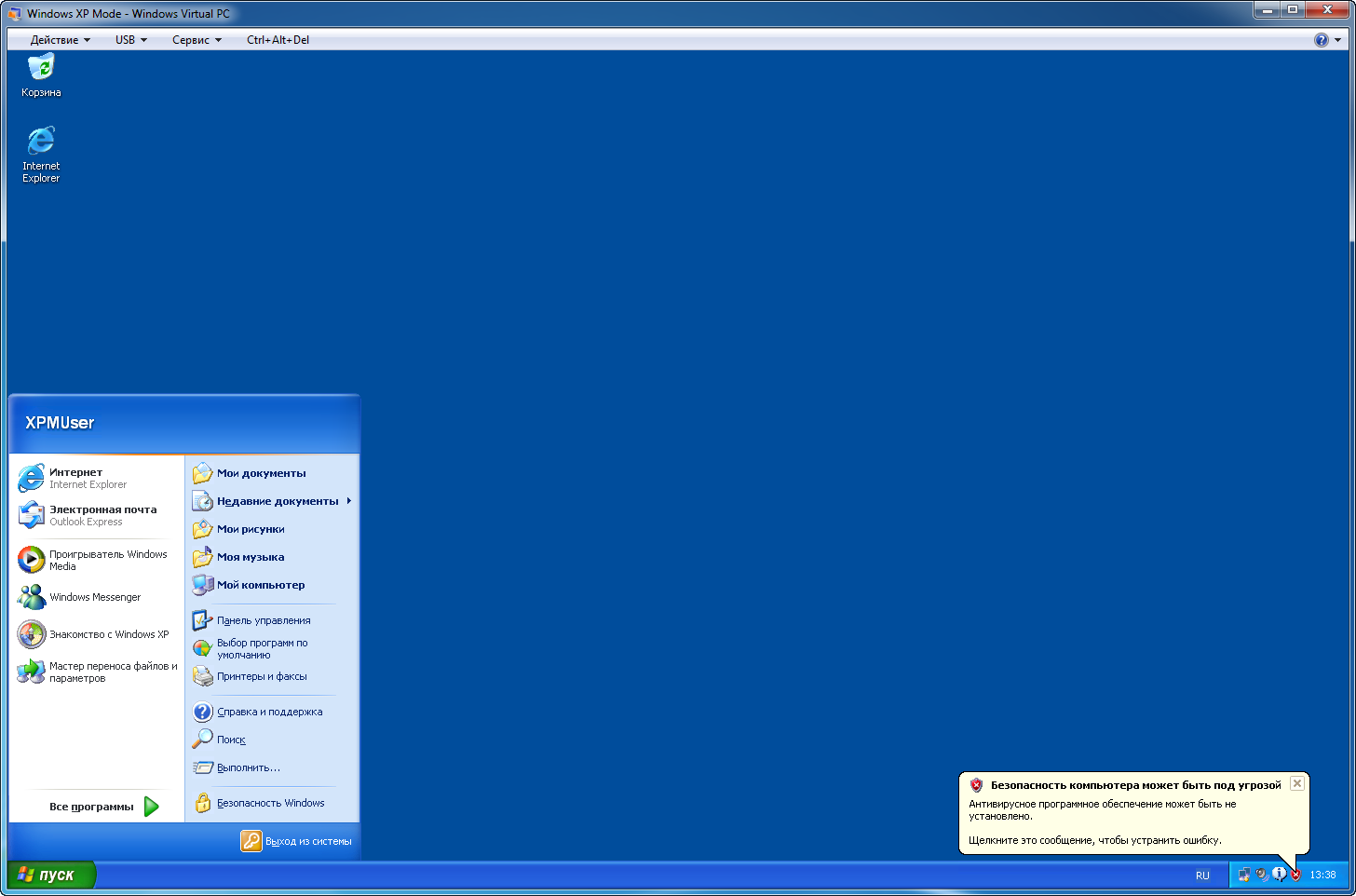Image resolution: width=1356 pixels, height=896 pixels.
Task: Open the USB dropdown menu
Action: 131,40
